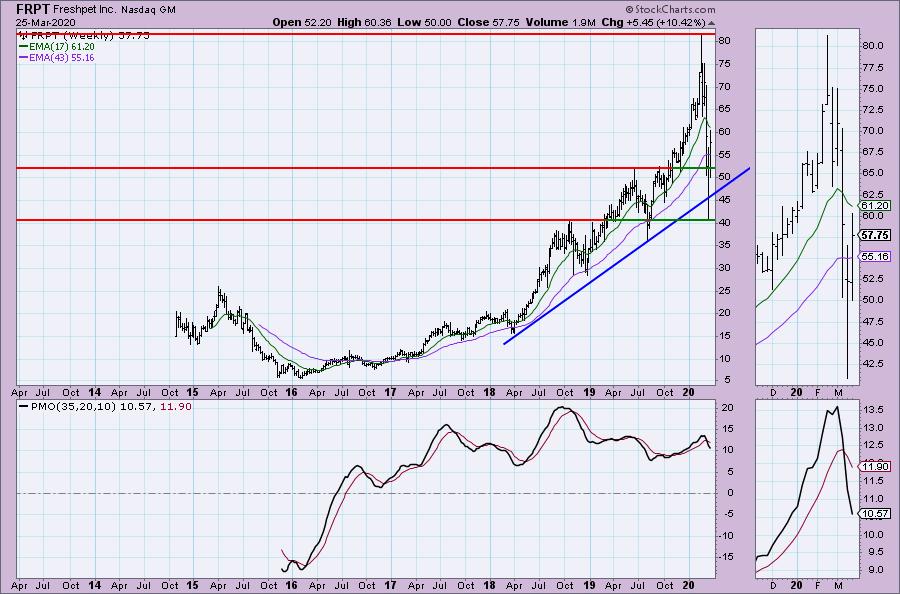This screenshot has width=900, height=594.
Task: Click the up arrow beside the change percentage
Action: [712, 23]
